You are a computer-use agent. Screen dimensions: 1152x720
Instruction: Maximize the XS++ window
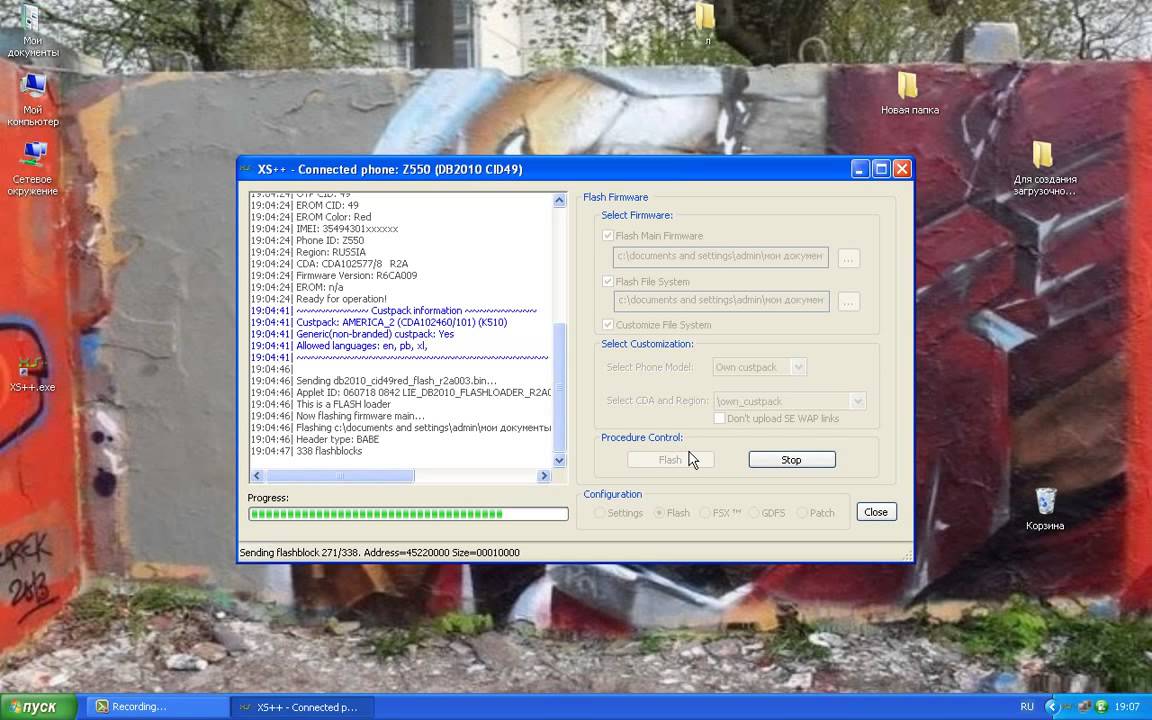[881, 169]
